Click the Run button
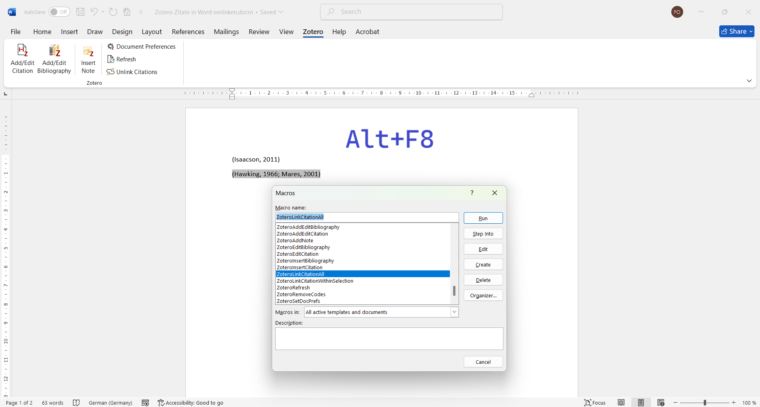Screen dimensions: 760x407 (x=483, y=218)
